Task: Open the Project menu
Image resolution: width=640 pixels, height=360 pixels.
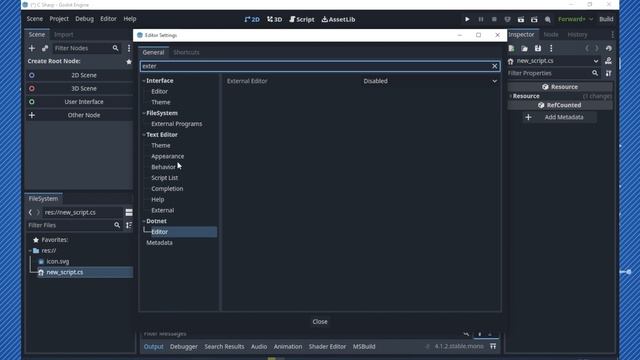Action: 59,19
